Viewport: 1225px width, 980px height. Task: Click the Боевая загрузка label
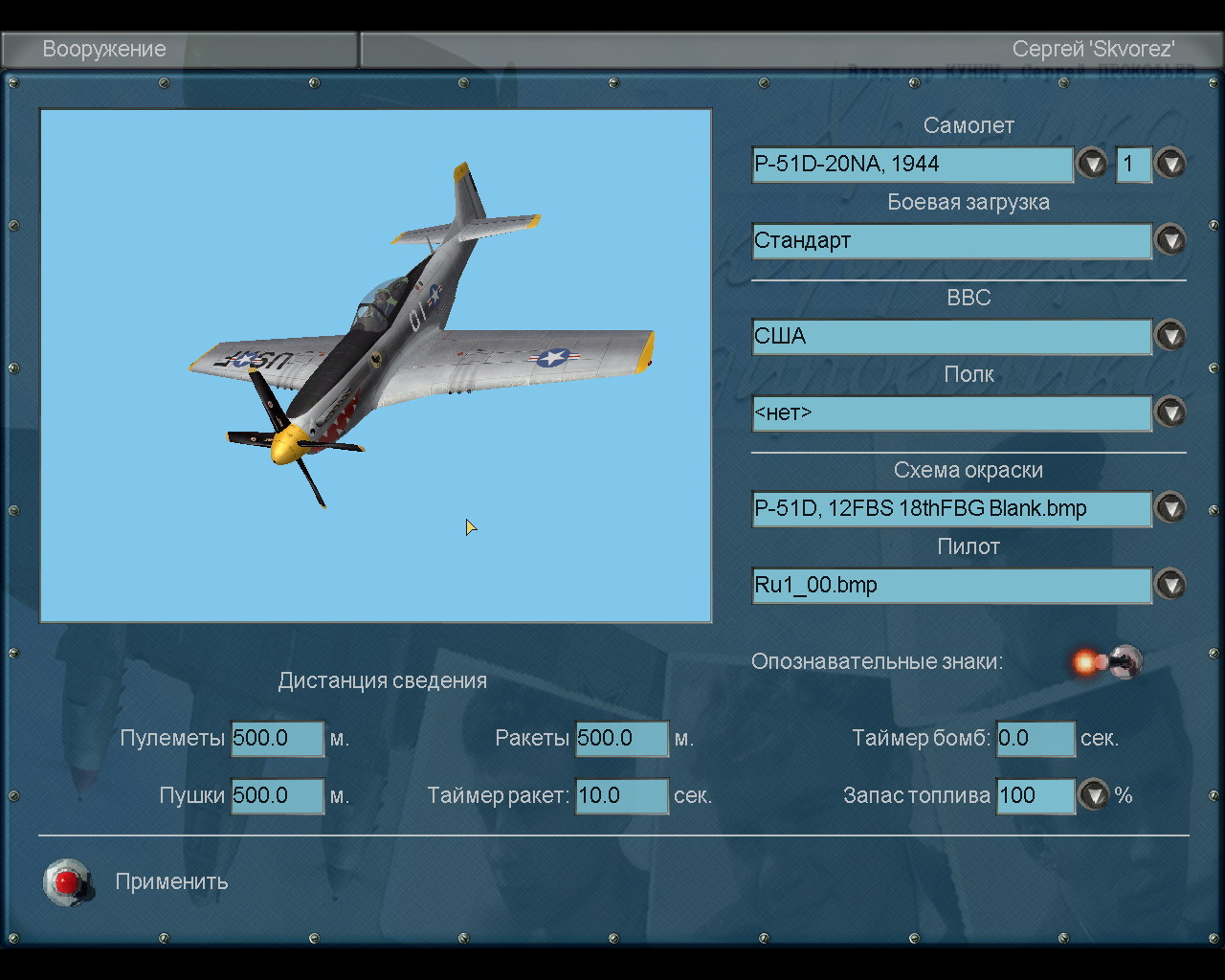[x=969, y=203]
